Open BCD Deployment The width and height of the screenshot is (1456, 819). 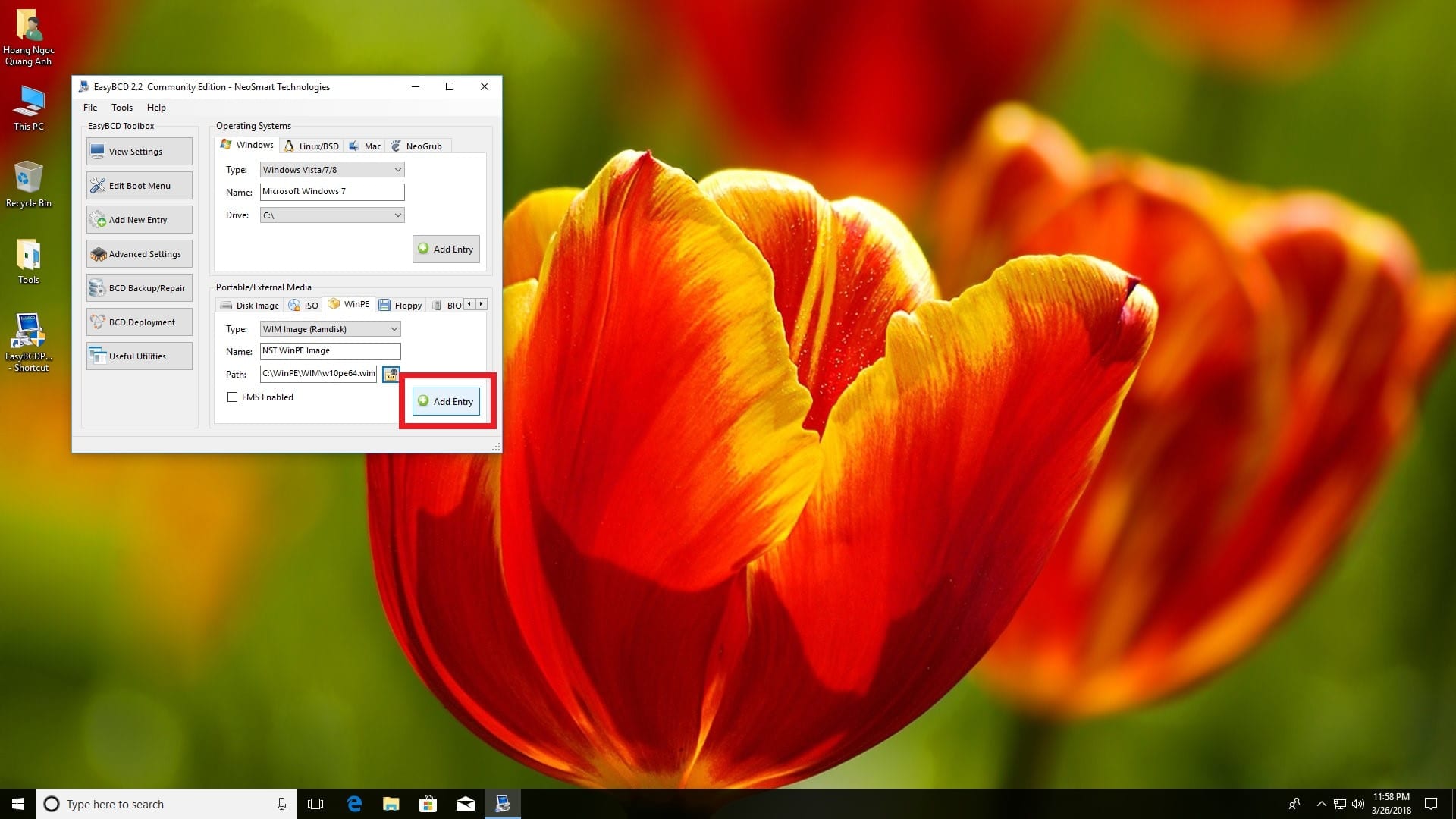coord(139,322)
